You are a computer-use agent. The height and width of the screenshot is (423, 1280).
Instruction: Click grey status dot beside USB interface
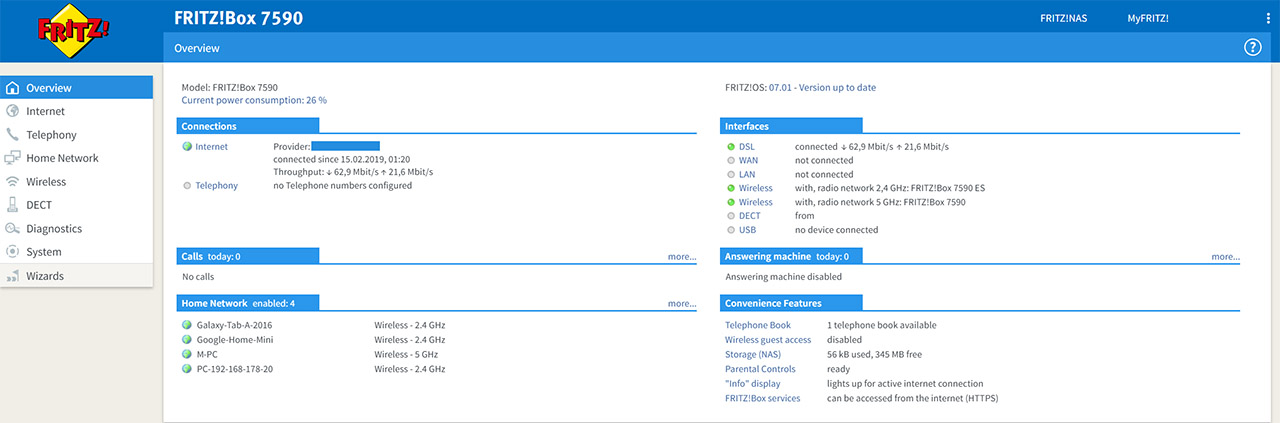click(x=731, y=230)
